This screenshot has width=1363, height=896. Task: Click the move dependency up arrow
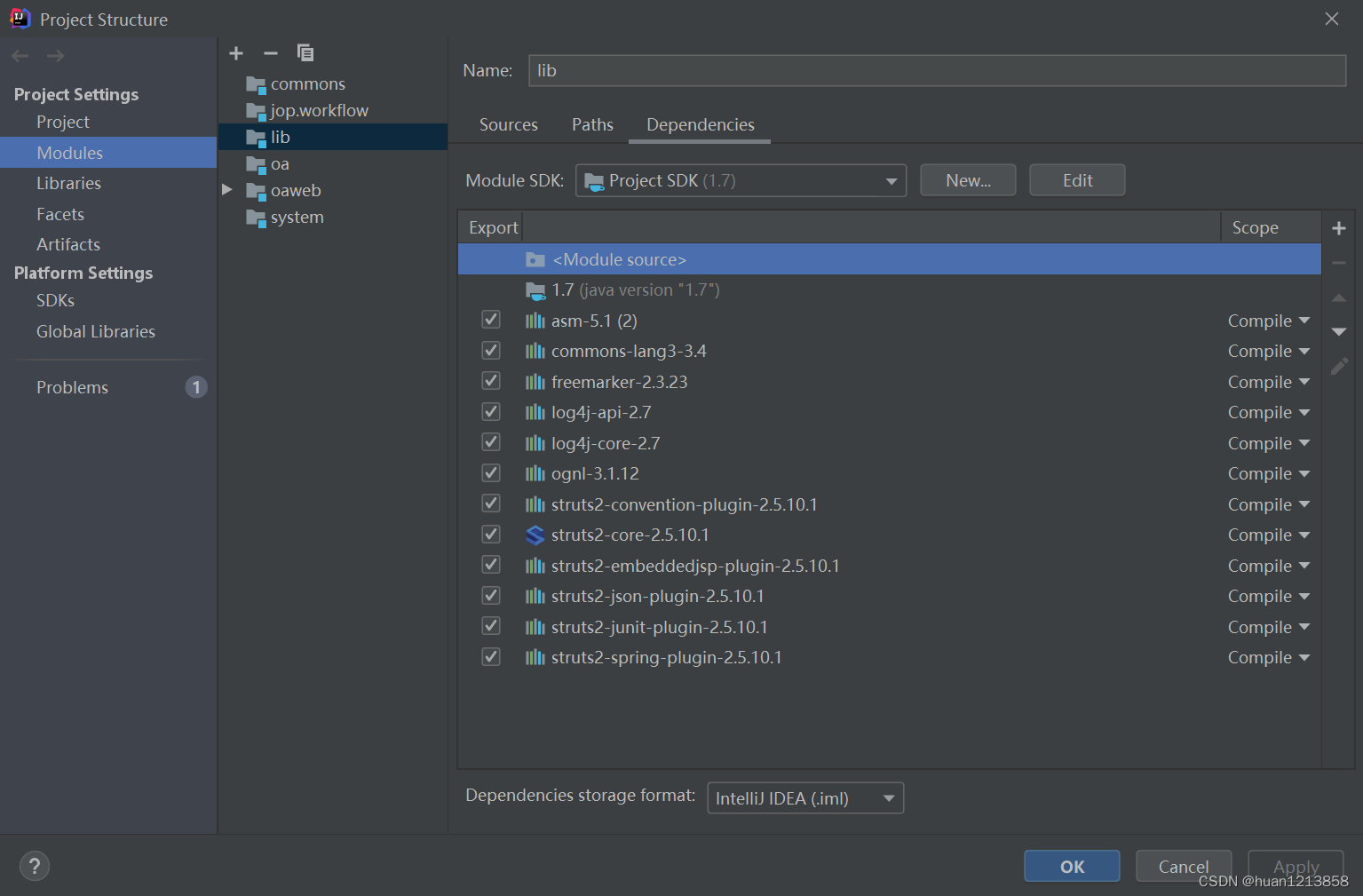(1339, 297)
